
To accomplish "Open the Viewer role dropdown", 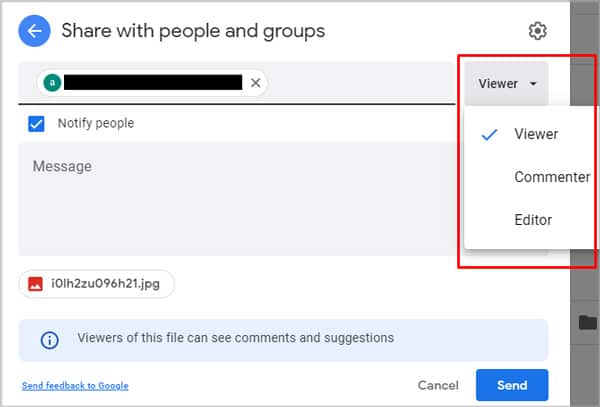I will [x=507, y=83].
